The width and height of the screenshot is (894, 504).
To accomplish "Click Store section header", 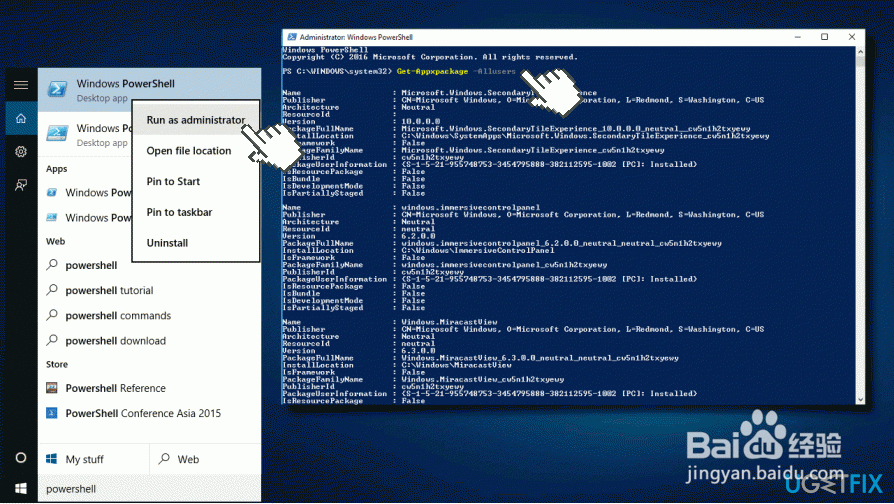I will [x=56, y=364].
